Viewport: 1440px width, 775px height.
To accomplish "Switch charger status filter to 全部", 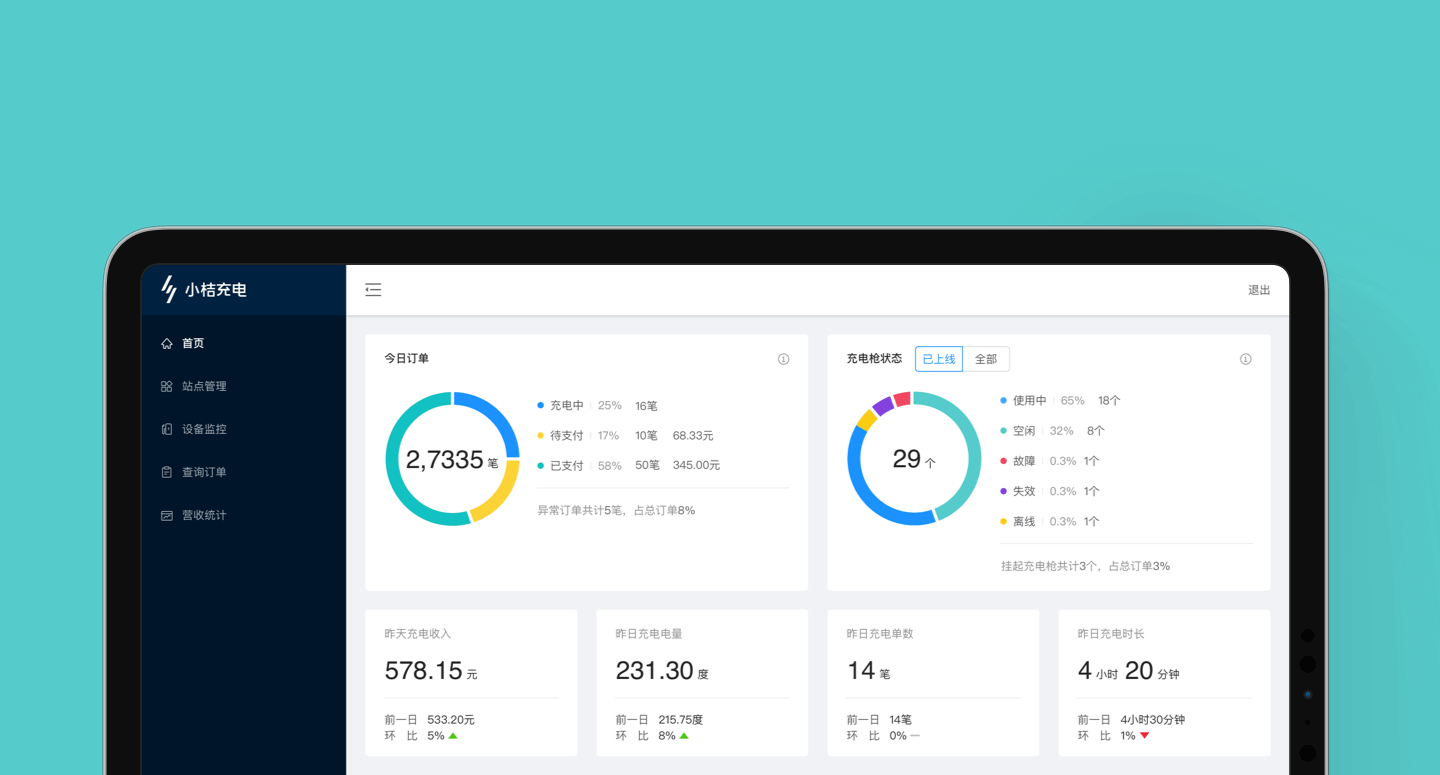I will pyautogui.click(x=986, y=359).
